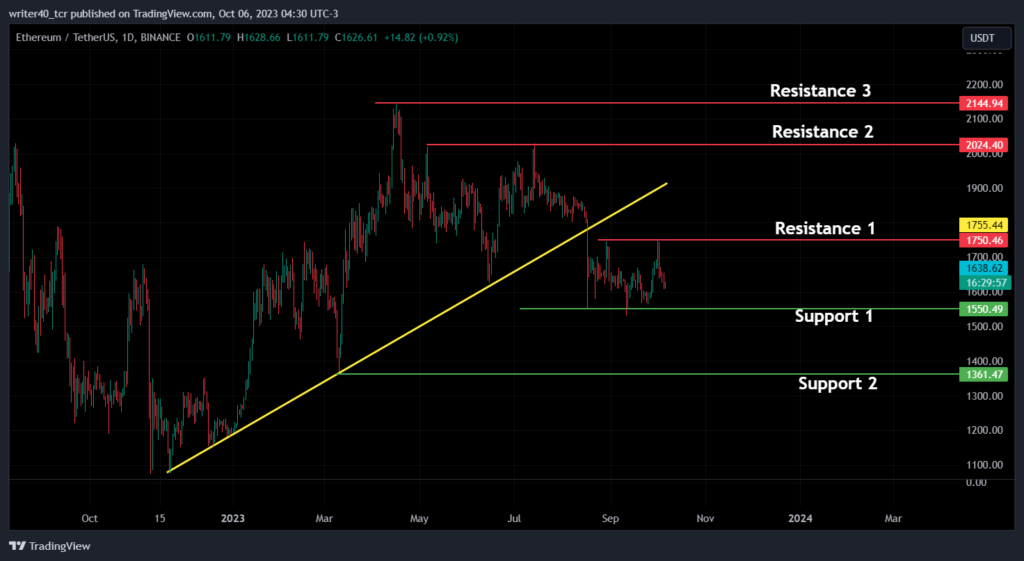
Task: Click the 15 date label on time axis
Action: point(160,519)
